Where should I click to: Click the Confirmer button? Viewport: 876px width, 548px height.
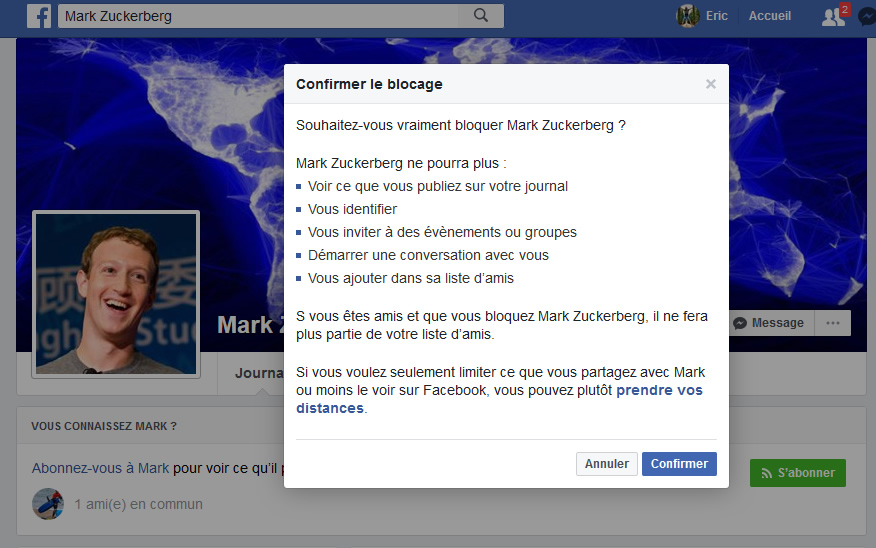tap(679, 464)
